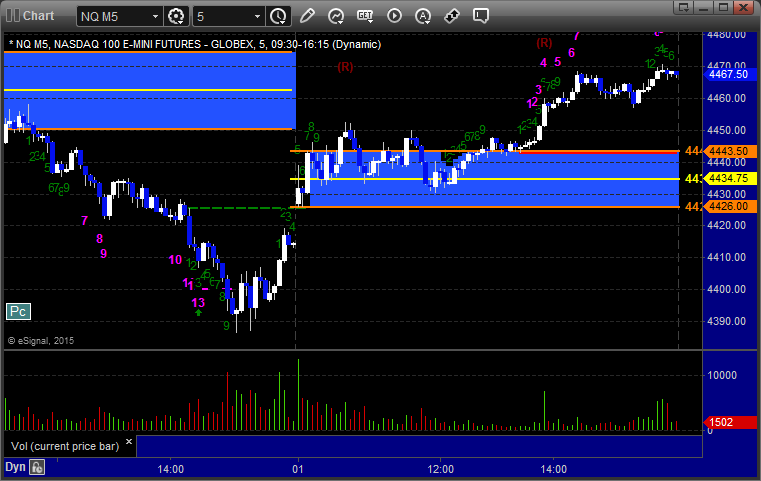Toggle the Dyn lock icon
The width and height of the screenshot is (761, 481).
click(x=37, y=467)
